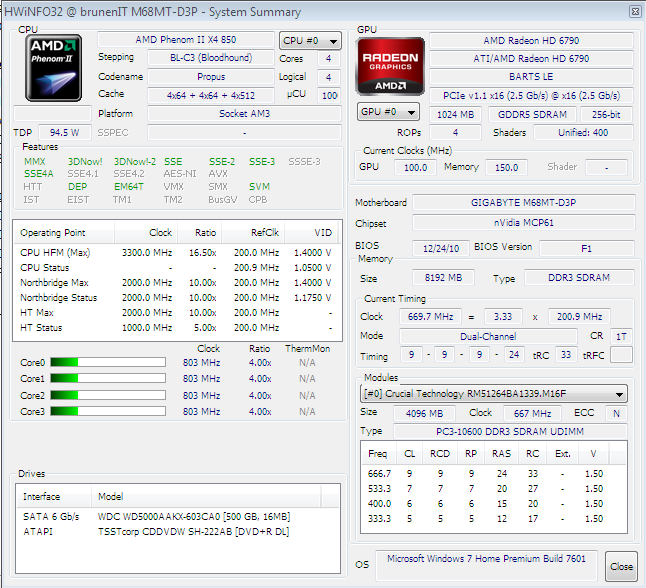
Task: Click the BL-C3 (Bloodhound) stepping field
Action: 211,58
